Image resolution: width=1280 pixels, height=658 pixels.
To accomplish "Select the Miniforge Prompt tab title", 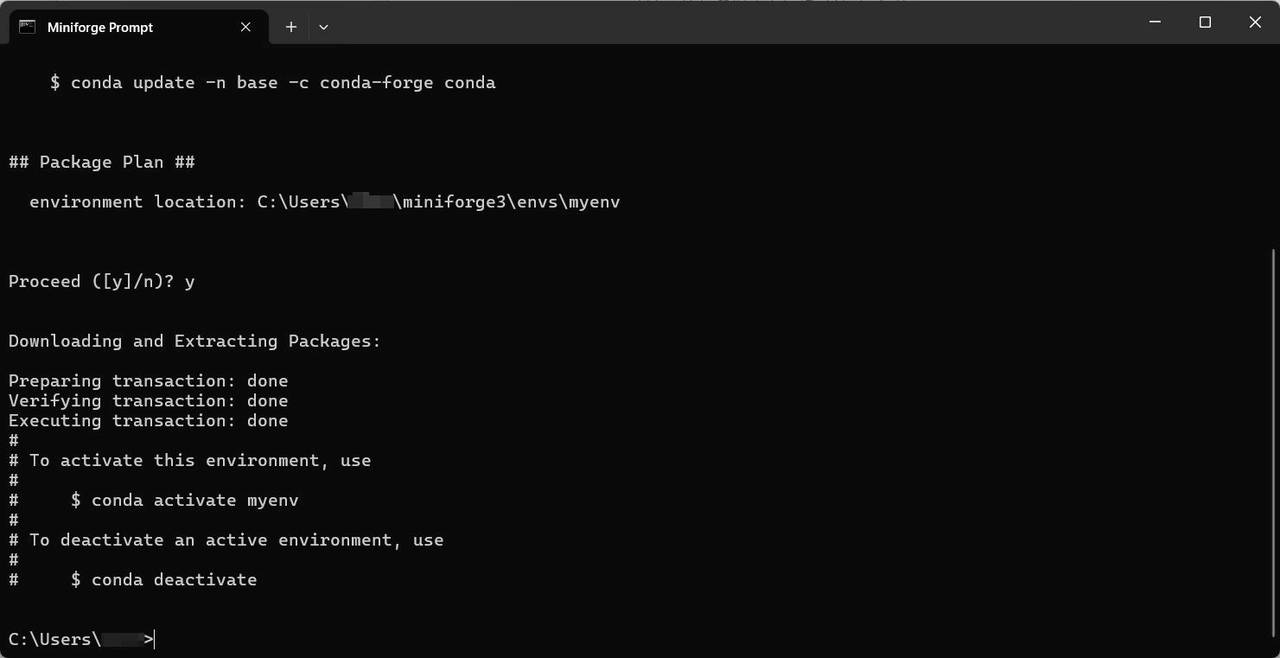I will [x=100, y=27].
